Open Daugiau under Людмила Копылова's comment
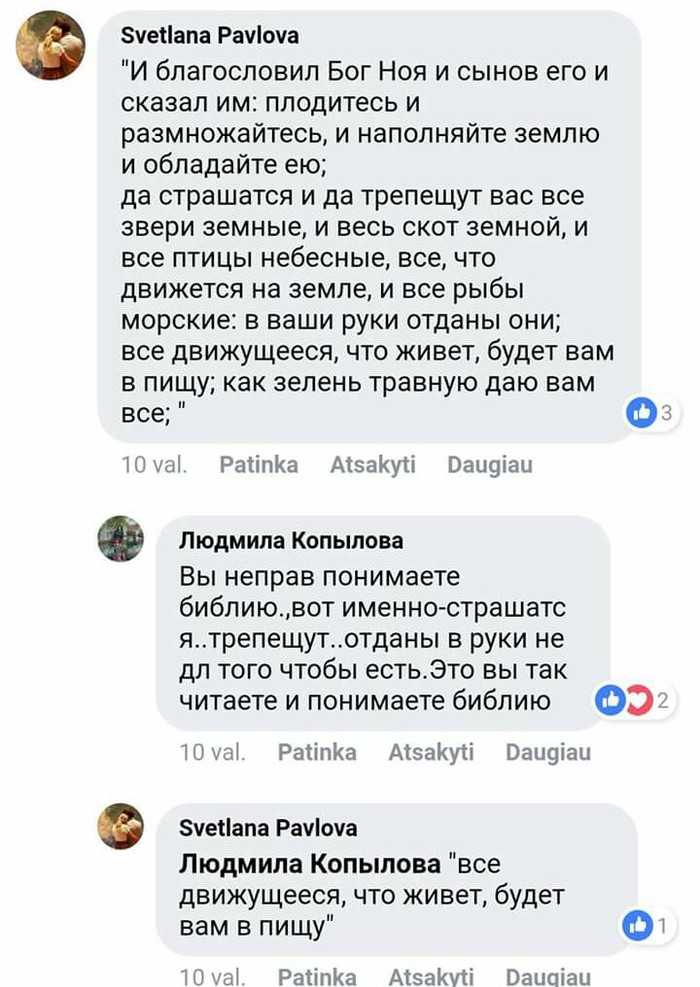700x987 pixels. click(x=548, y=752)
